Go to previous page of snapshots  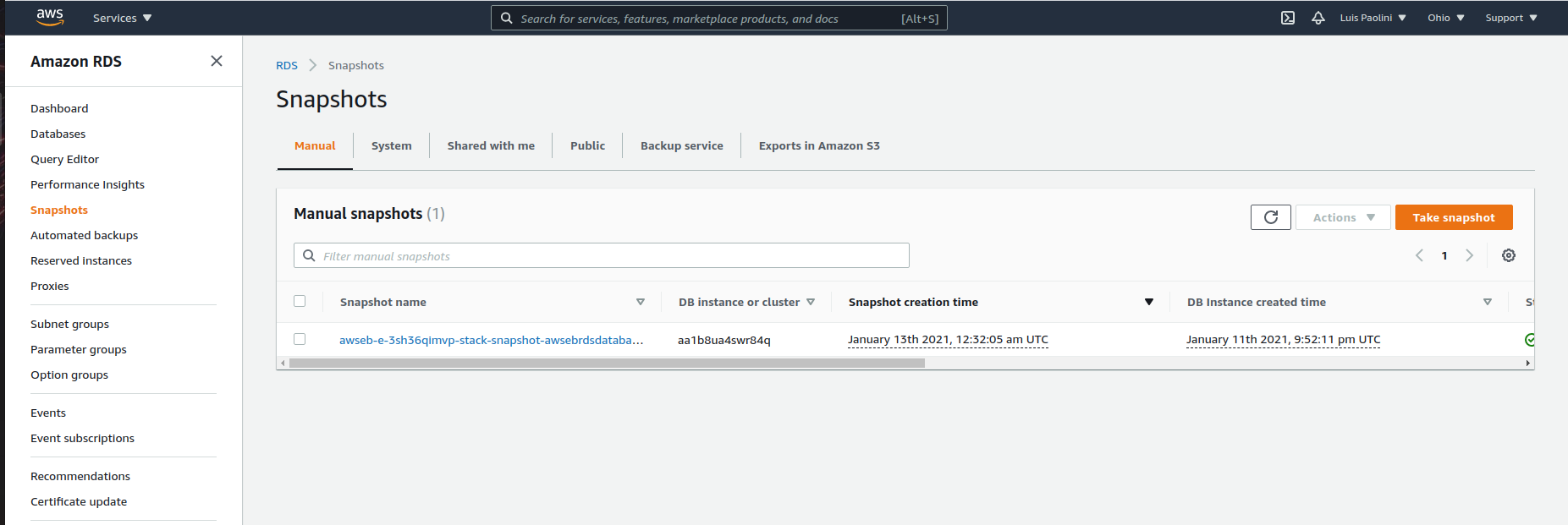(x=1419, y=255)
